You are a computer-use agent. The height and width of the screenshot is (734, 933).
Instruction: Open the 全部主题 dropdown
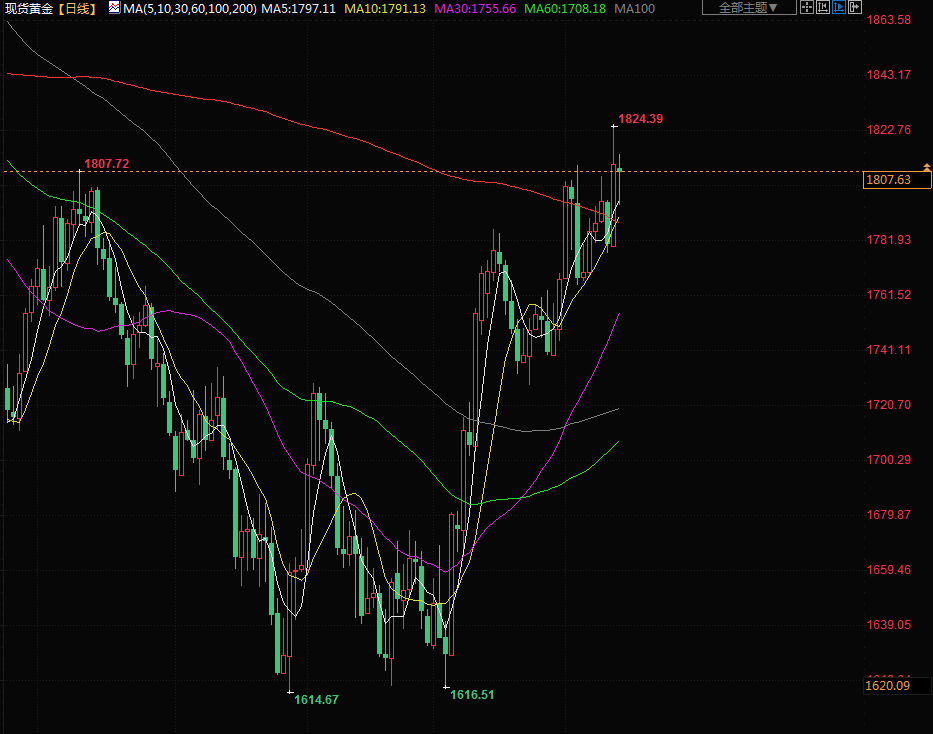(x=749, y=8)
